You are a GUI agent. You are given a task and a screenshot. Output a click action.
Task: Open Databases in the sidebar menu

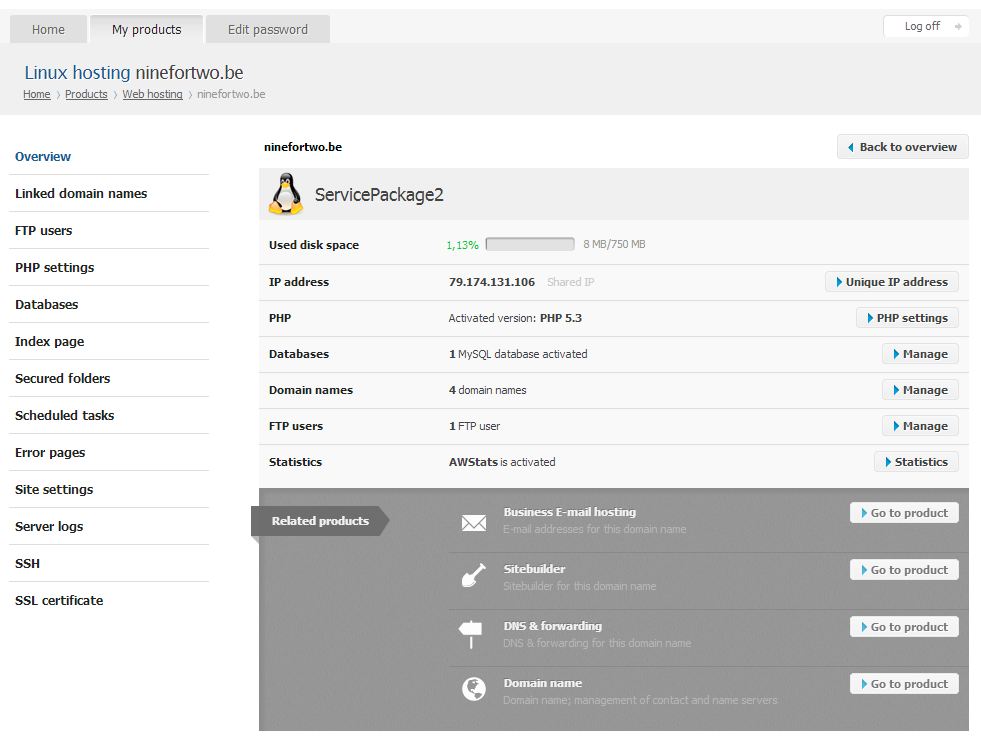pos(47,304)
